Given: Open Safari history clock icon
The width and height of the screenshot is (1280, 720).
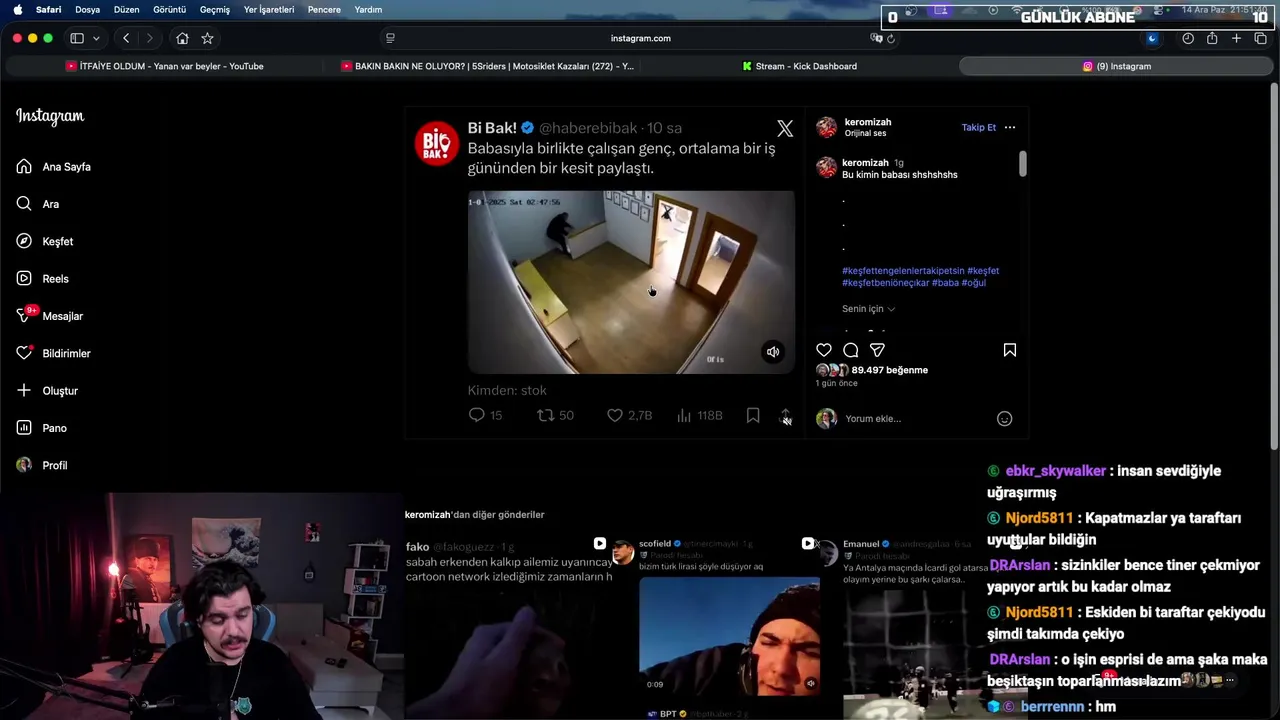Looking at the screenshot, I should [x=1188, y=38].
